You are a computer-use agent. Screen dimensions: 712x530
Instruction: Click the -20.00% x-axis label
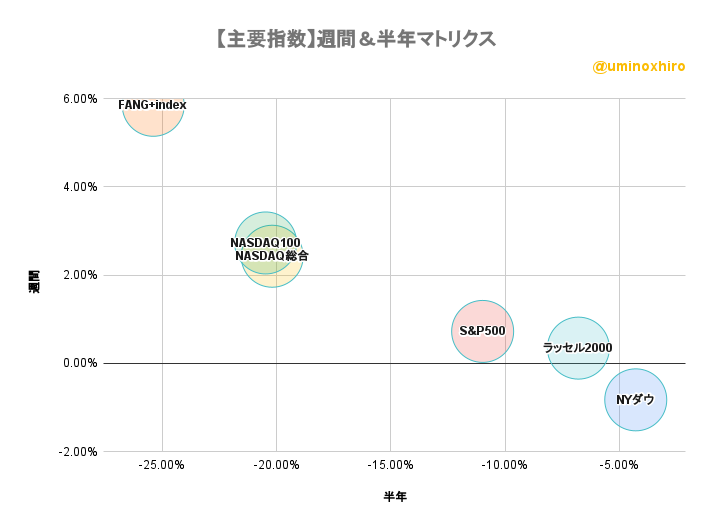[276, 465]
